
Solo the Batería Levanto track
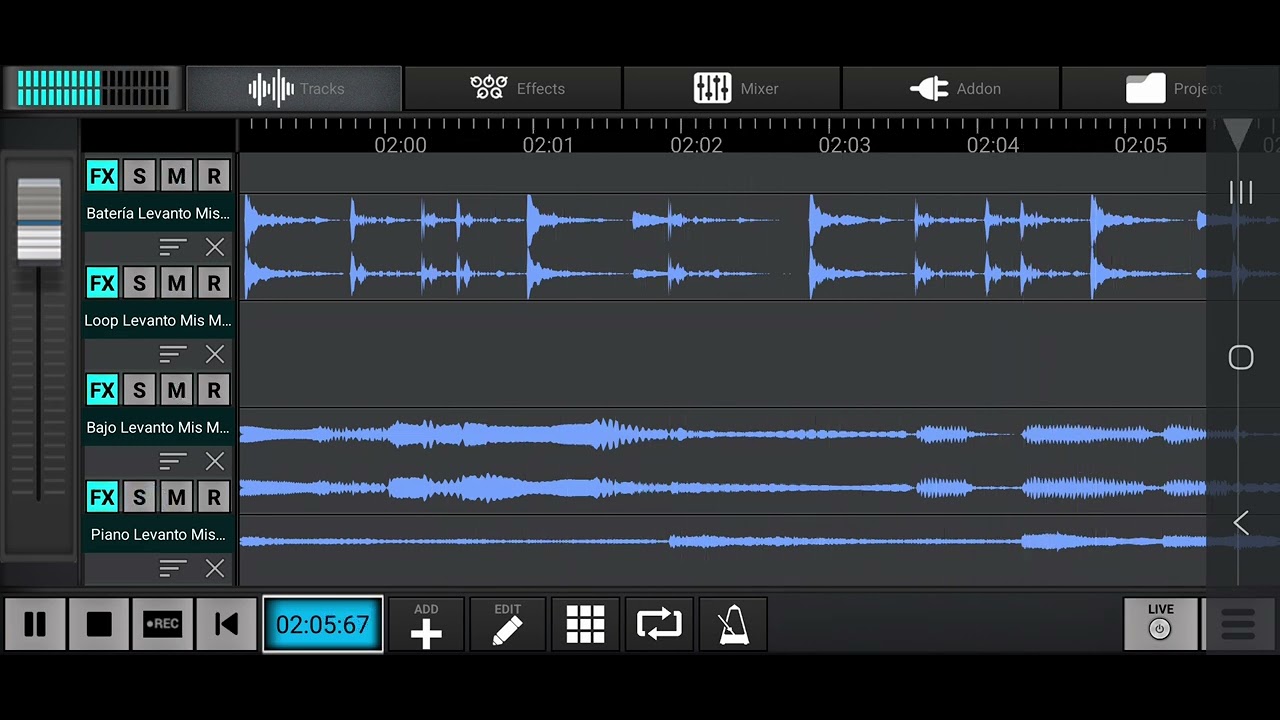click(x=139, y=177)
